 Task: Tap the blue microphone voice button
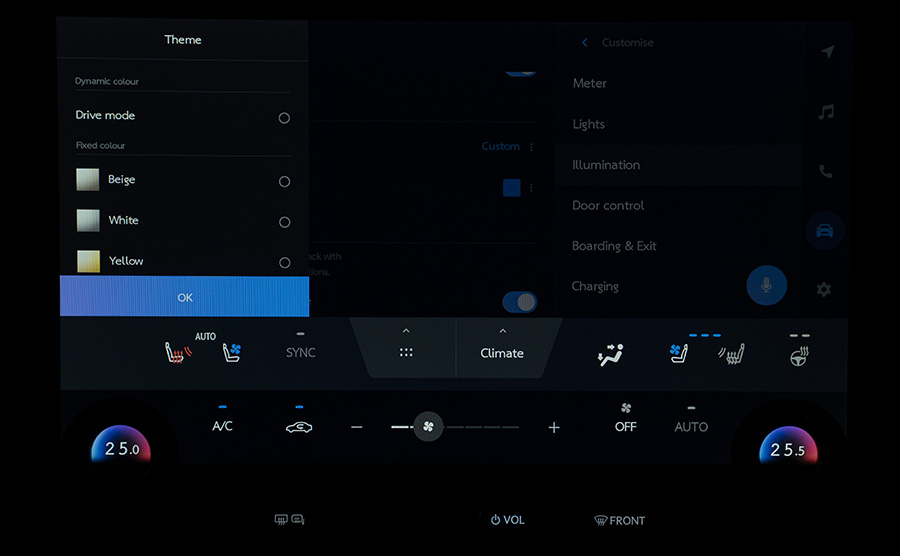click(x=766, y=285)
